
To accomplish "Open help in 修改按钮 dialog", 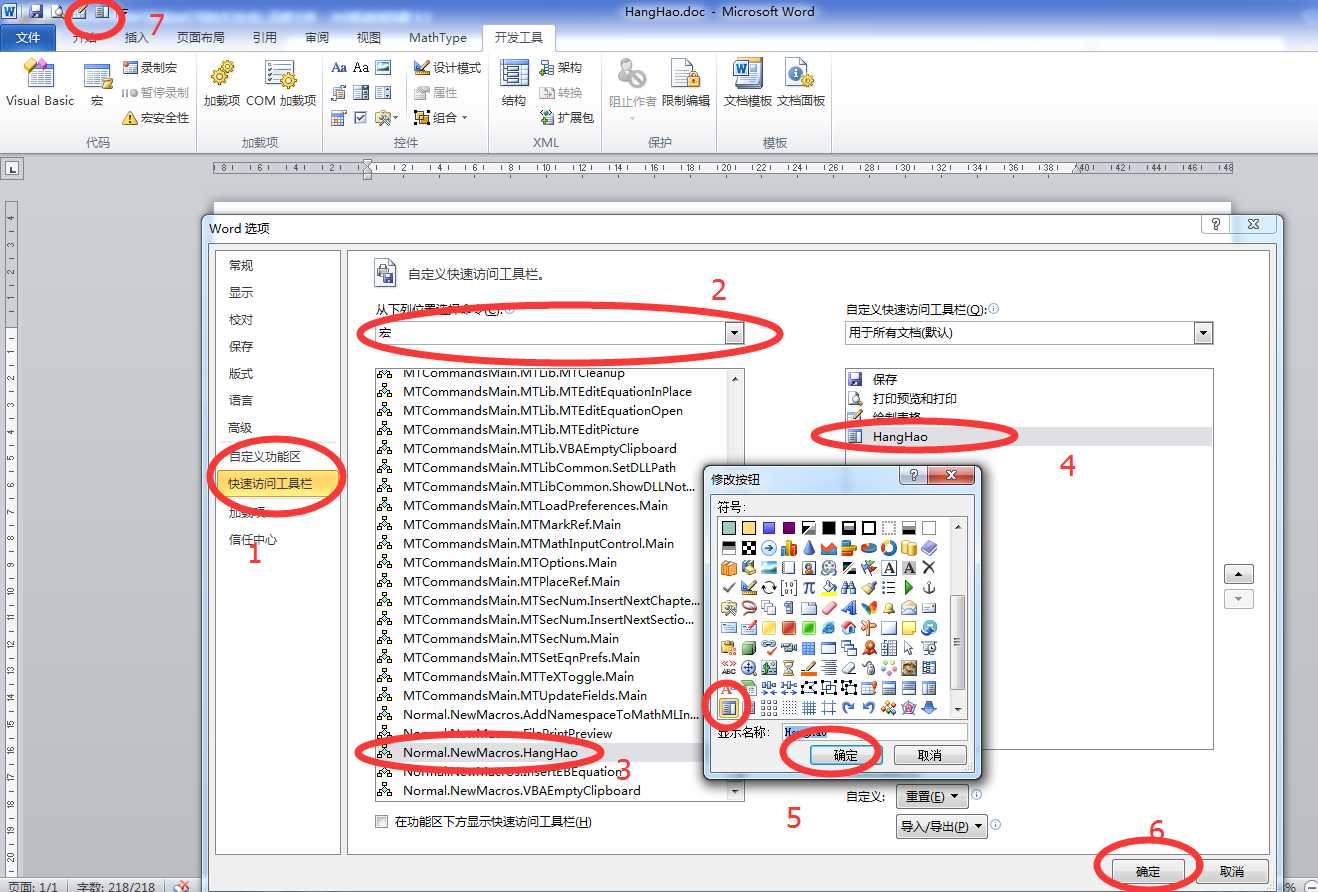I will pyautogui.click(x=913, y=476).
